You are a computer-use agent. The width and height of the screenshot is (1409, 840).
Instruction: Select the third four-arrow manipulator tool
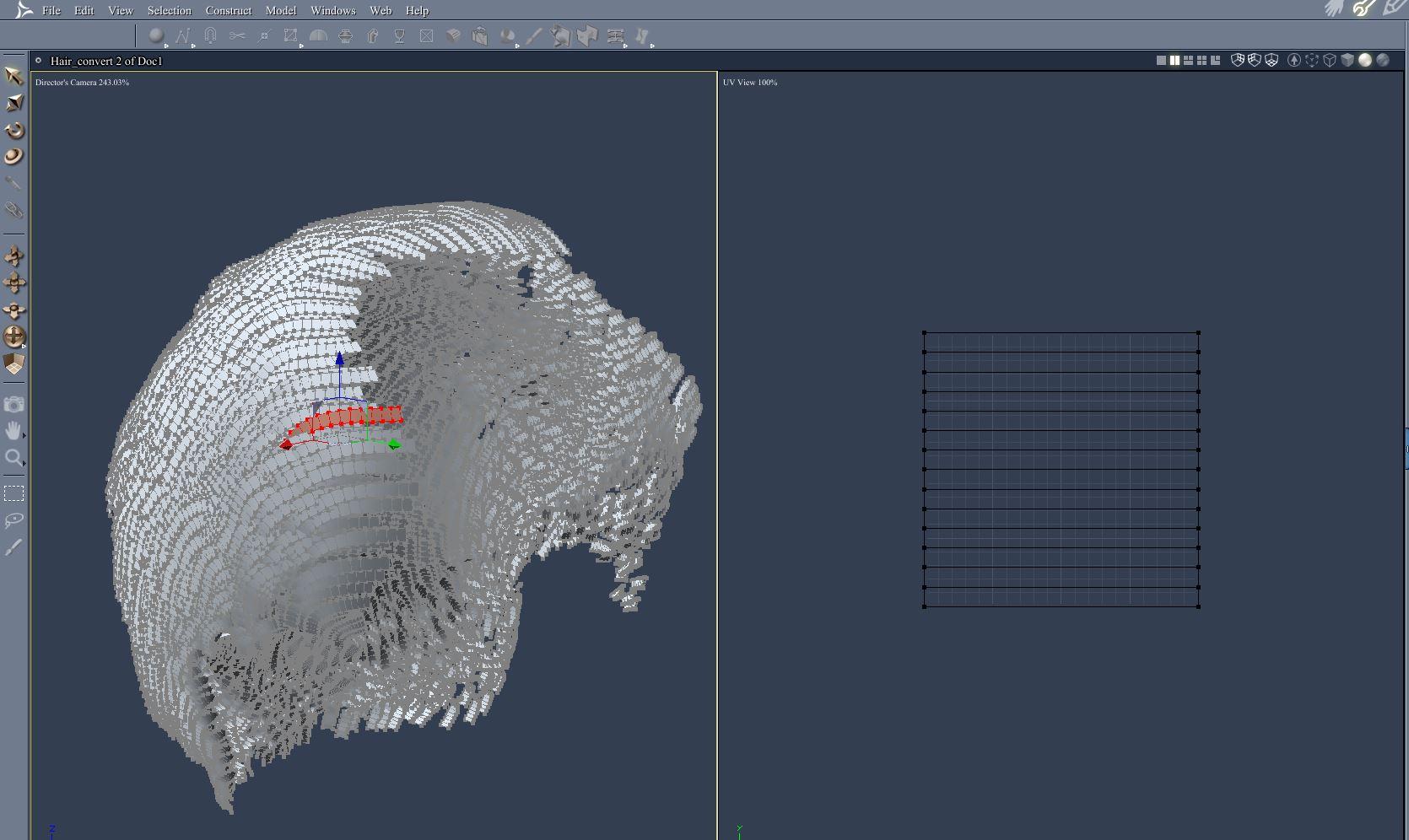(x=13, y=310)
